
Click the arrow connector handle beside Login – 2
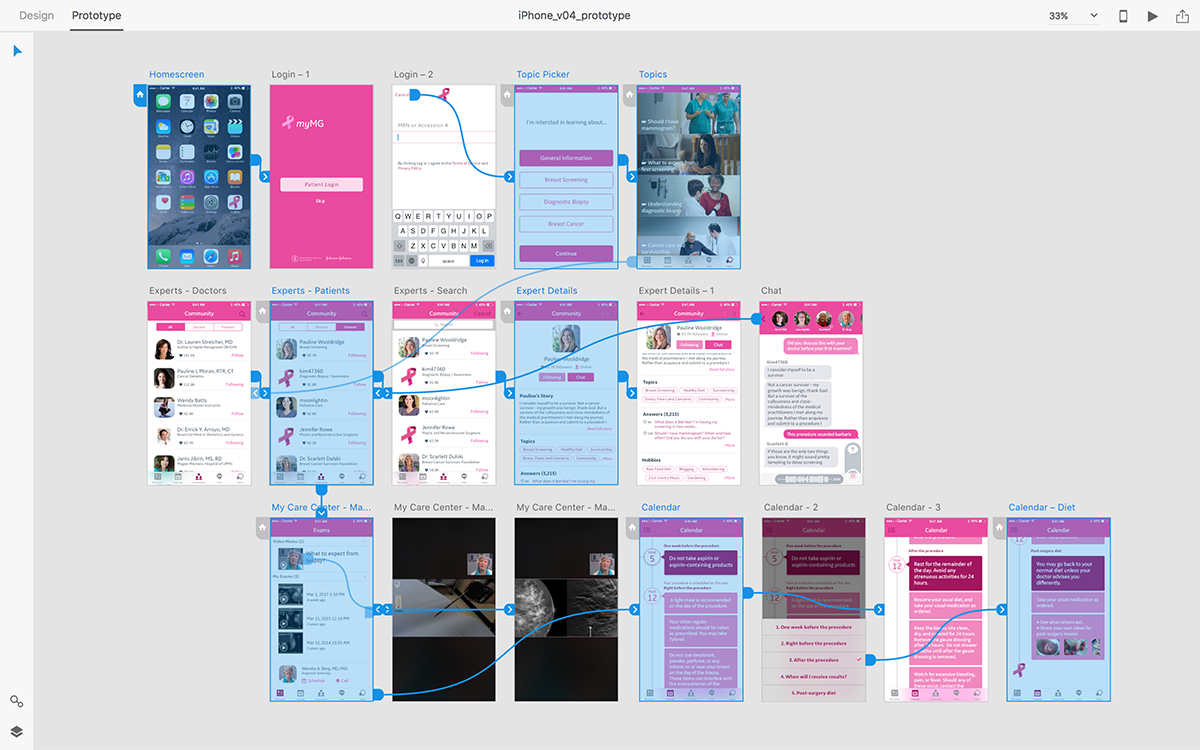click(x=509, y=177)
